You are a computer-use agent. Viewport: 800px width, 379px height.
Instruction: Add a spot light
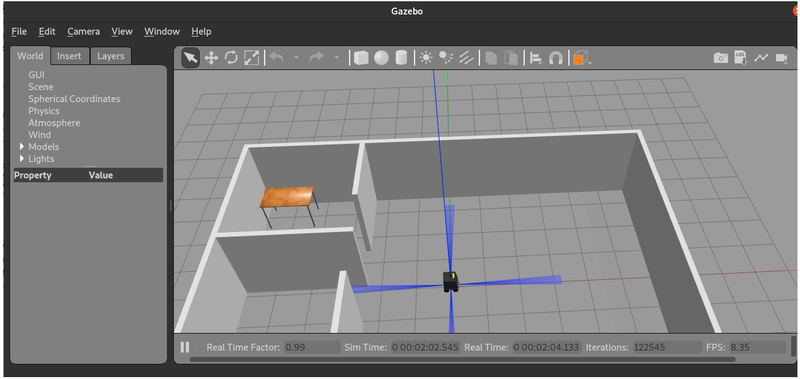pyautogui.click(x=446, y=58)
